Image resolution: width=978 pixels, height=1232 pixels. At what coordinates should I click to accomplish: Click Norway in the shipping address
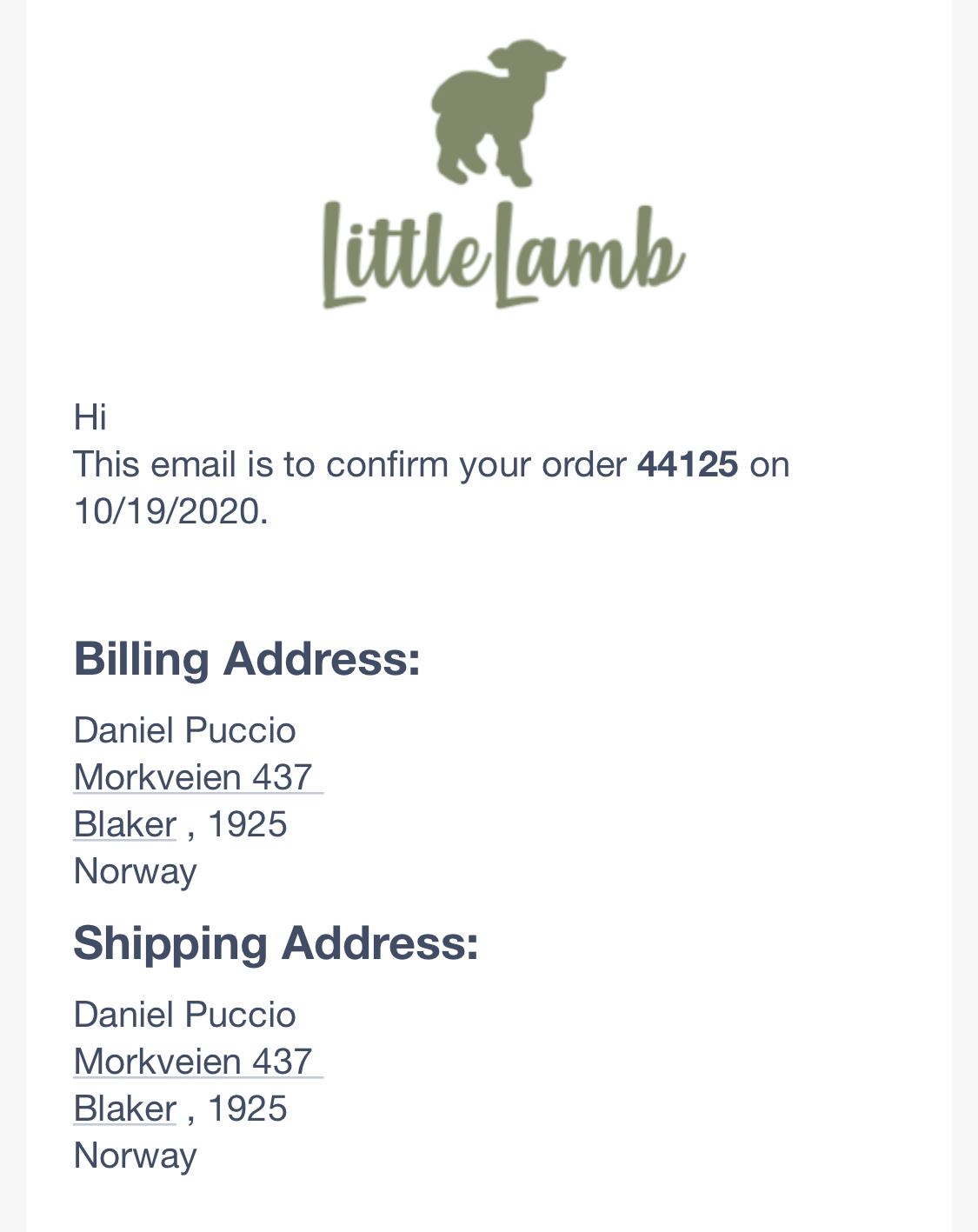tap(136, 1156)
